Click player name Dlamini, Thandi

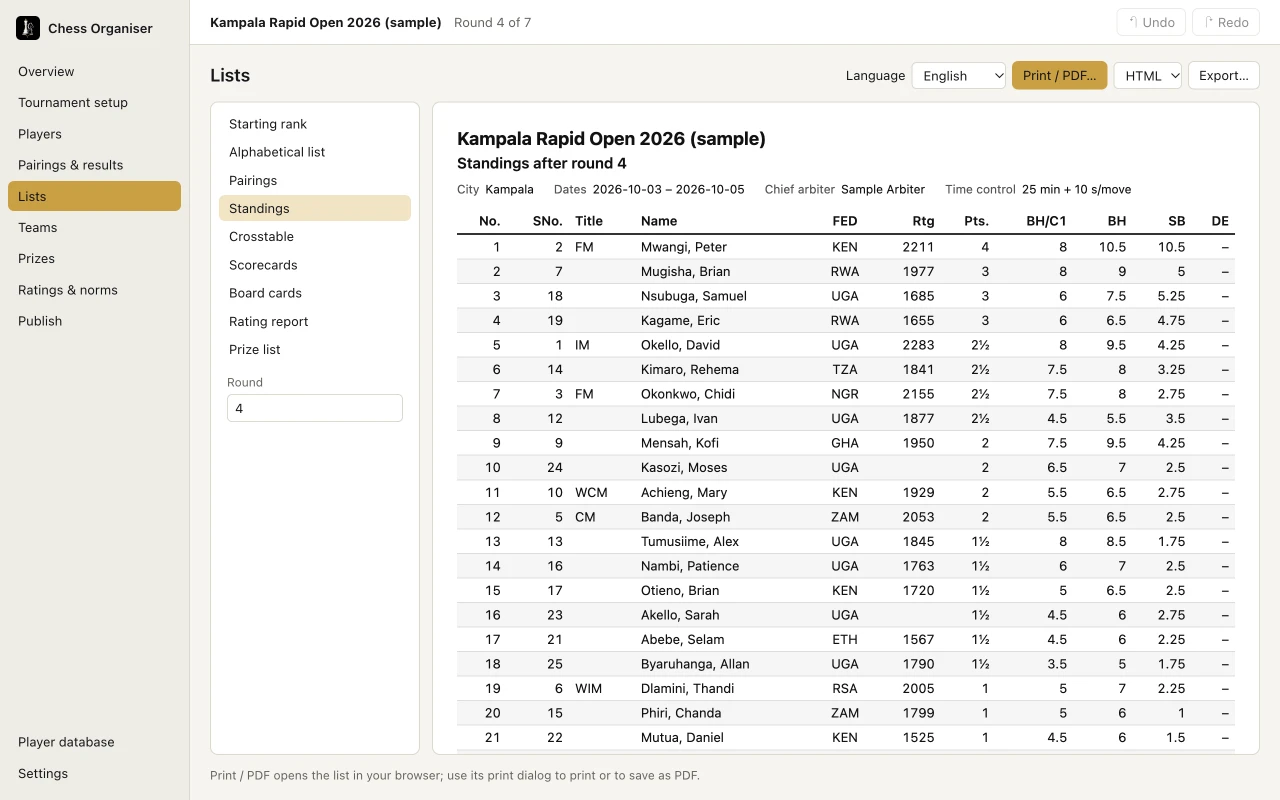[x=688, y=688]
